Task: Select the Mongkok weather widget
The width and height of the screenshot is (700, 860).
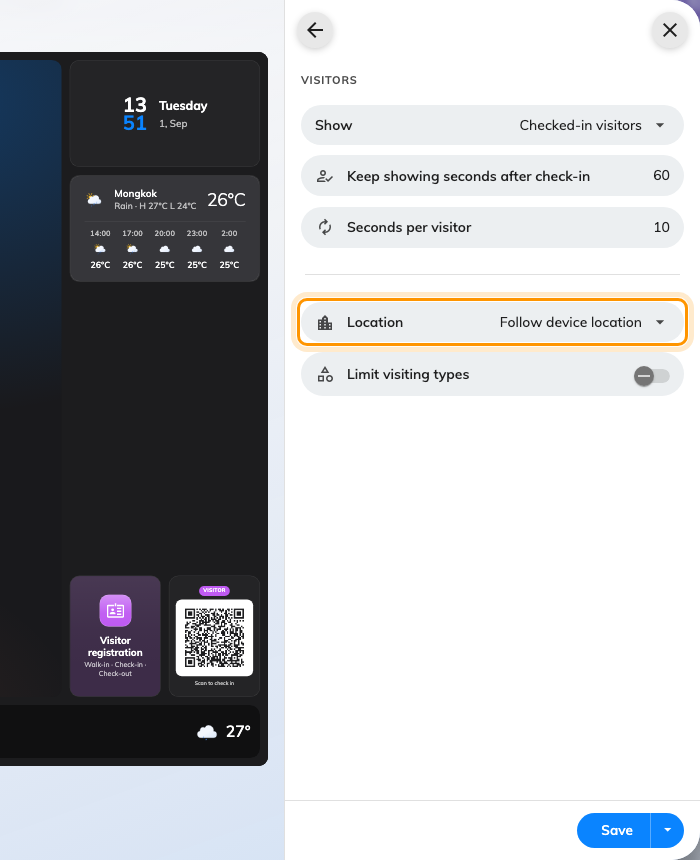Action: click(165, 228)
